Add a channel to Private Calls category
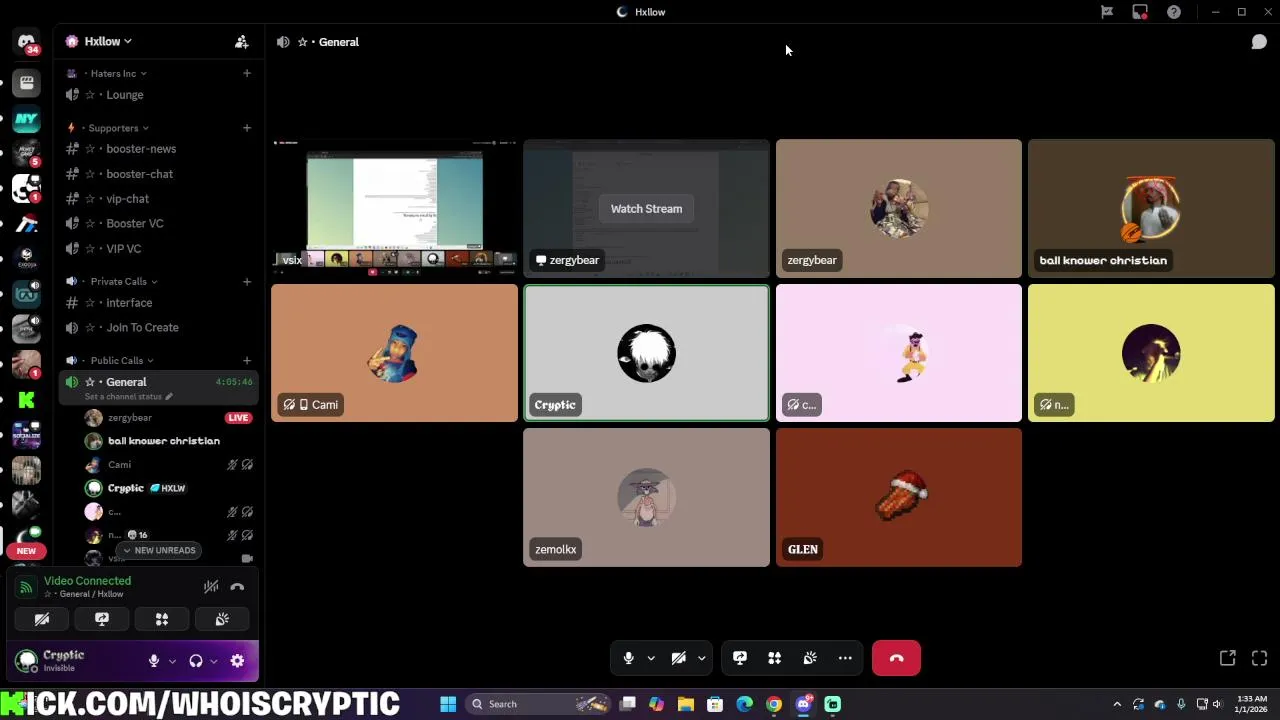The image size is (1280, 720). click(247, 281)
